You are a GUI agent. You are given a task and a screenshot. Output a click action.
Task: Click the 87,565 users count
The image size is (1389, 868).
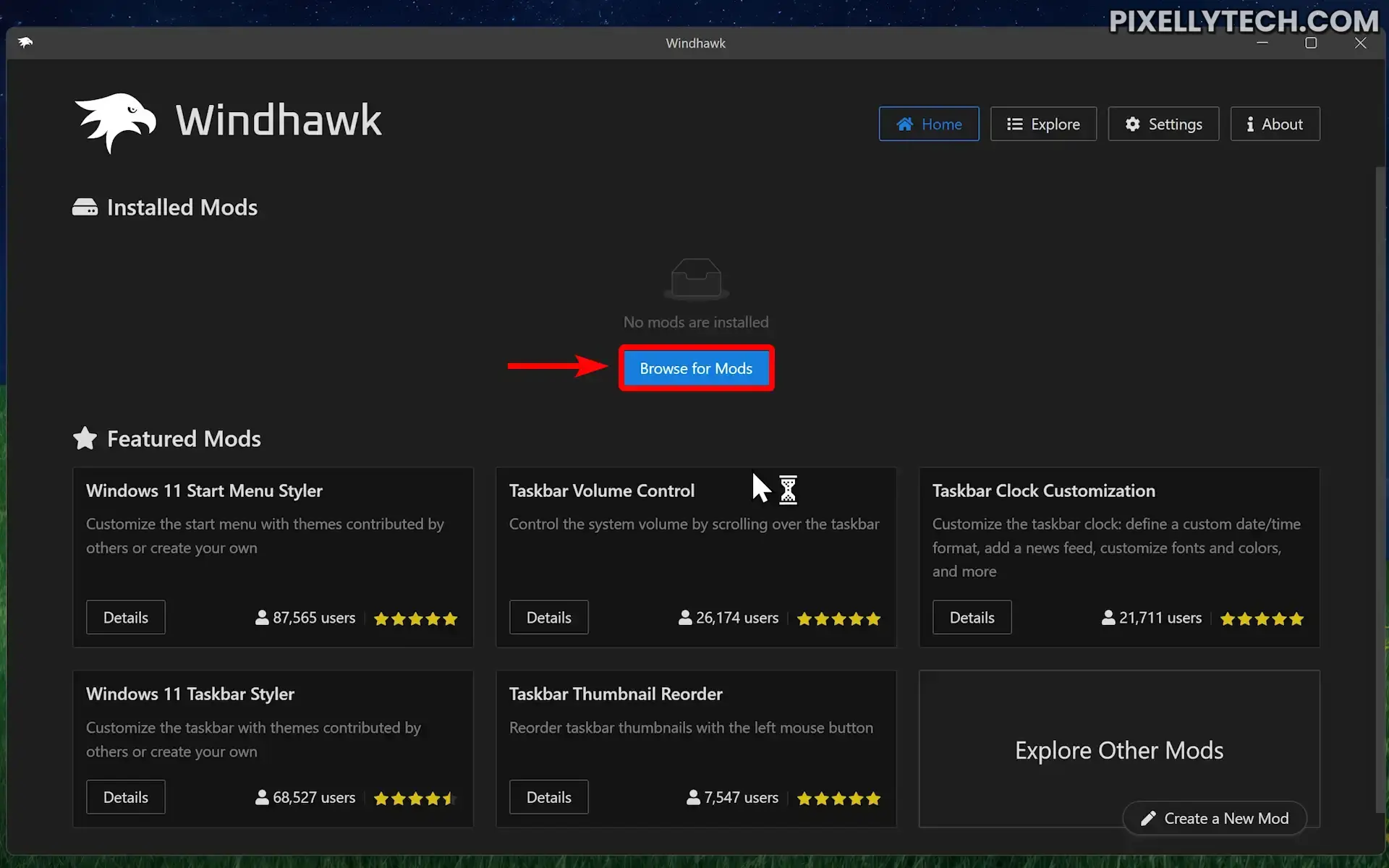click(x=314, y=618)
